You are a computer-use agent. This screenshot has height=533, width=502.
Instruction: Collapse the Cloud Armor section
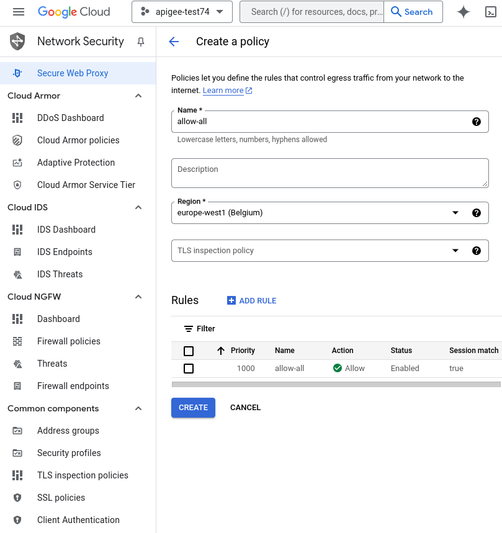138,96
